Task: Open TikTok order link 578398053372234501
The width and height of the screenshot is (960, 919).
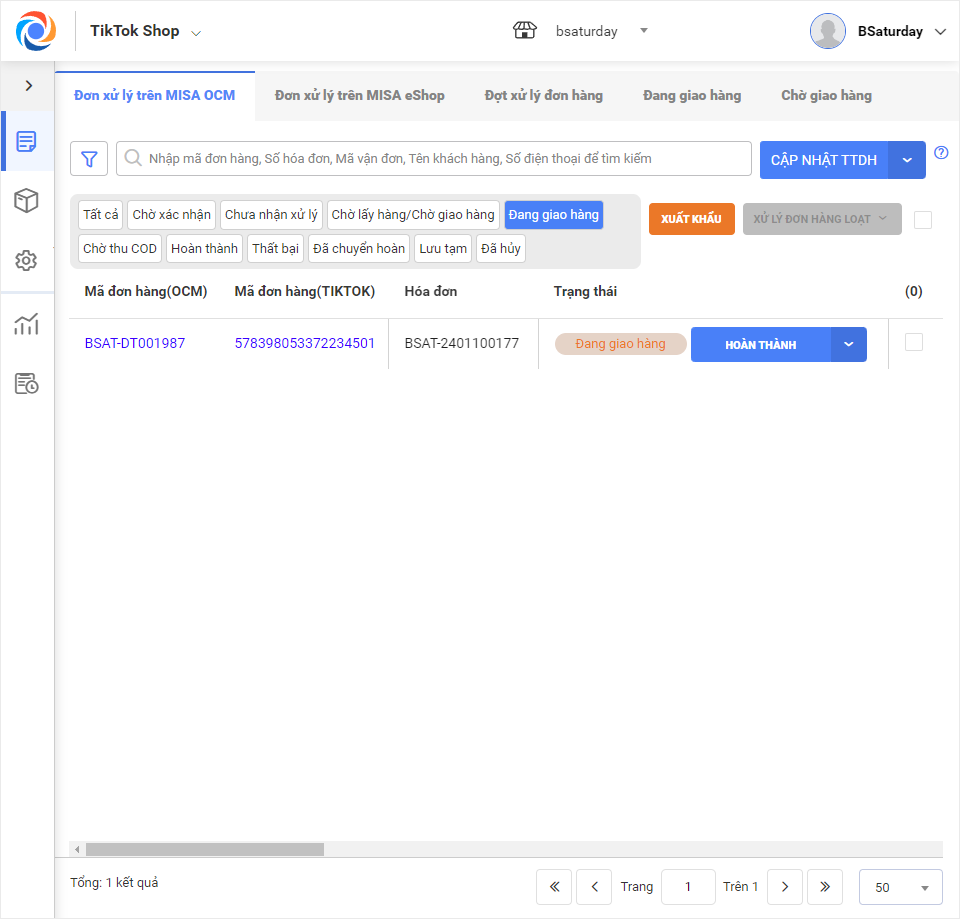Action: click(304, 343)
